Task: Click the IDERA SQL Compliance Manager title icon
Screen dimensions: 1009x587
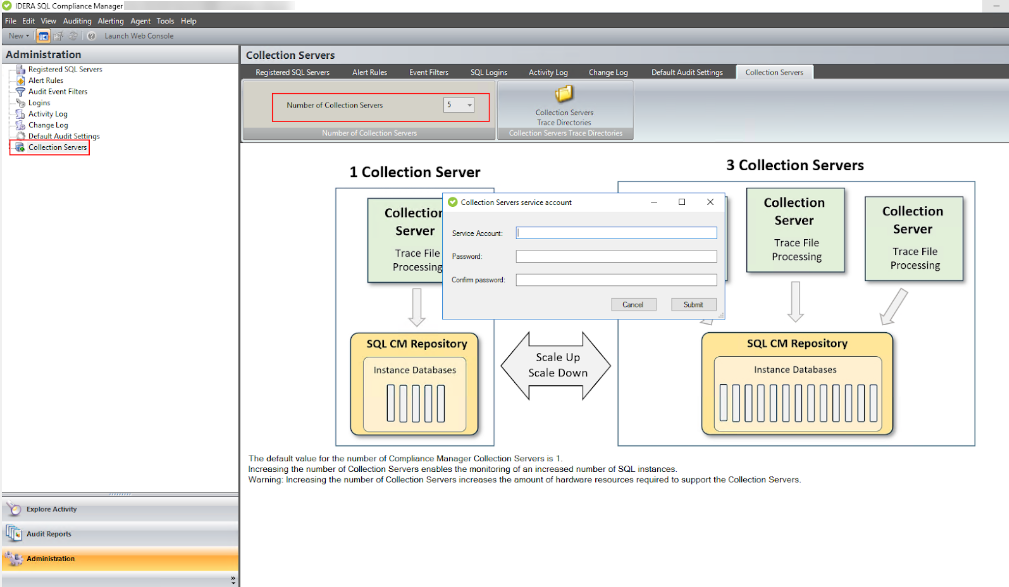Action: [7, 6]
